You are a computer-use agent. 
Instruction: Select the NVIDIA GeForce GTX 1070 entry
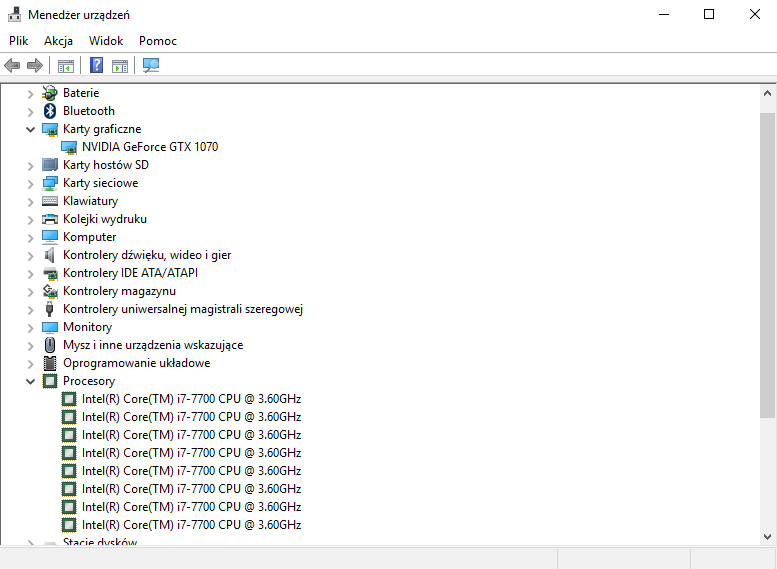point(150,147)
